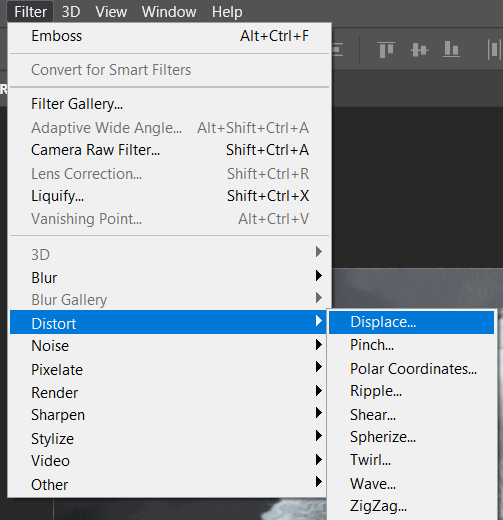The width and height of the screenshot is (503, 520).
Task: Open the Filter menu in menu bar
Action: [x=30, y=12]
